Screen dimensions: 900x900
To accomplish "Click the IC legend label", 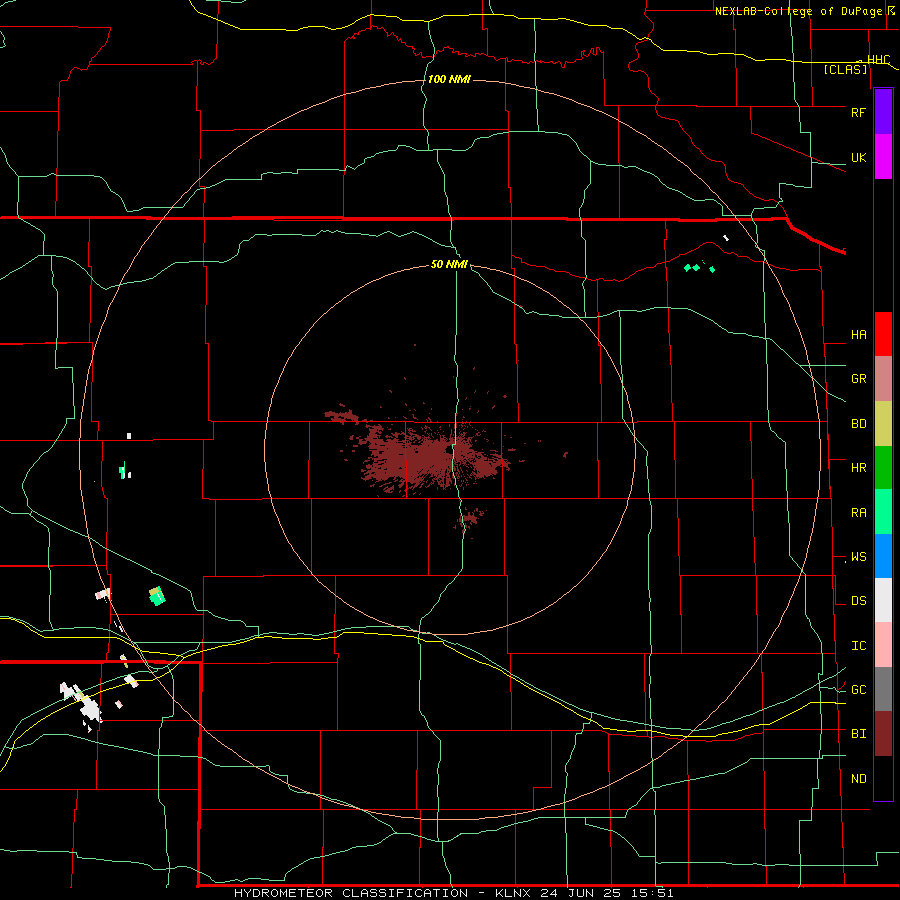I will [858, 646].
